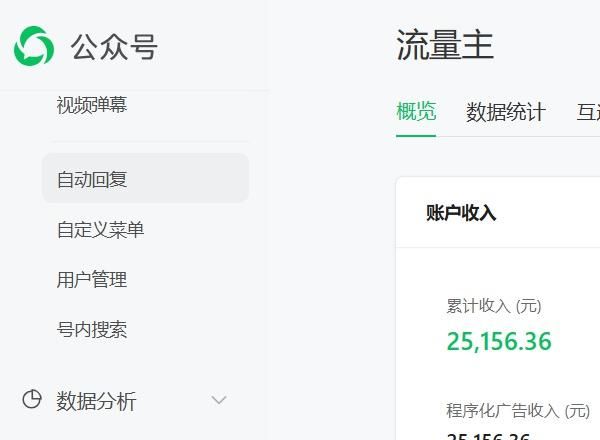Click the green 25,156.36 cumulative income amount
The image size is (600, 440).
[499, 341]
